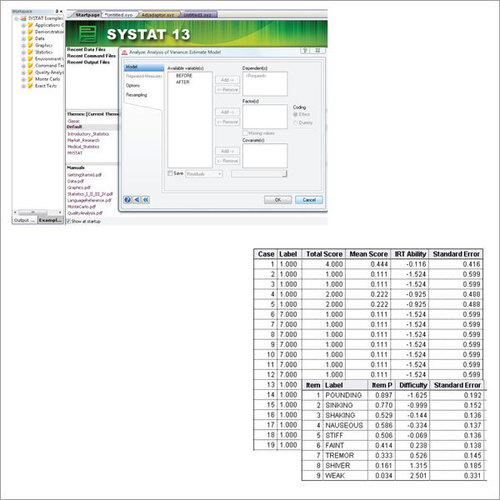Switch to the Startpage tab

pyautogui.click(x=86, y=15)
